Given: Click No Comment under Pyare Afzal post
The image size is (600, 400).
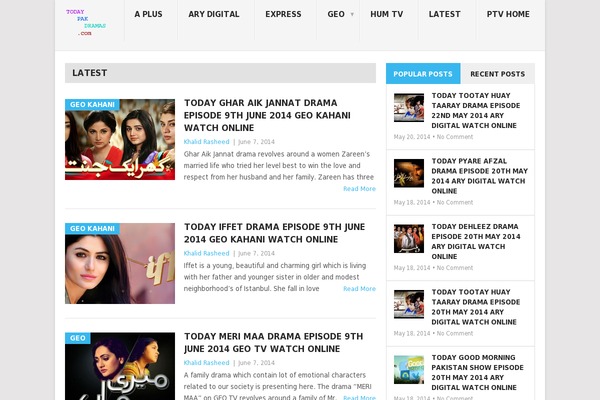Looking at the screenshot, I should click(455, 202).
